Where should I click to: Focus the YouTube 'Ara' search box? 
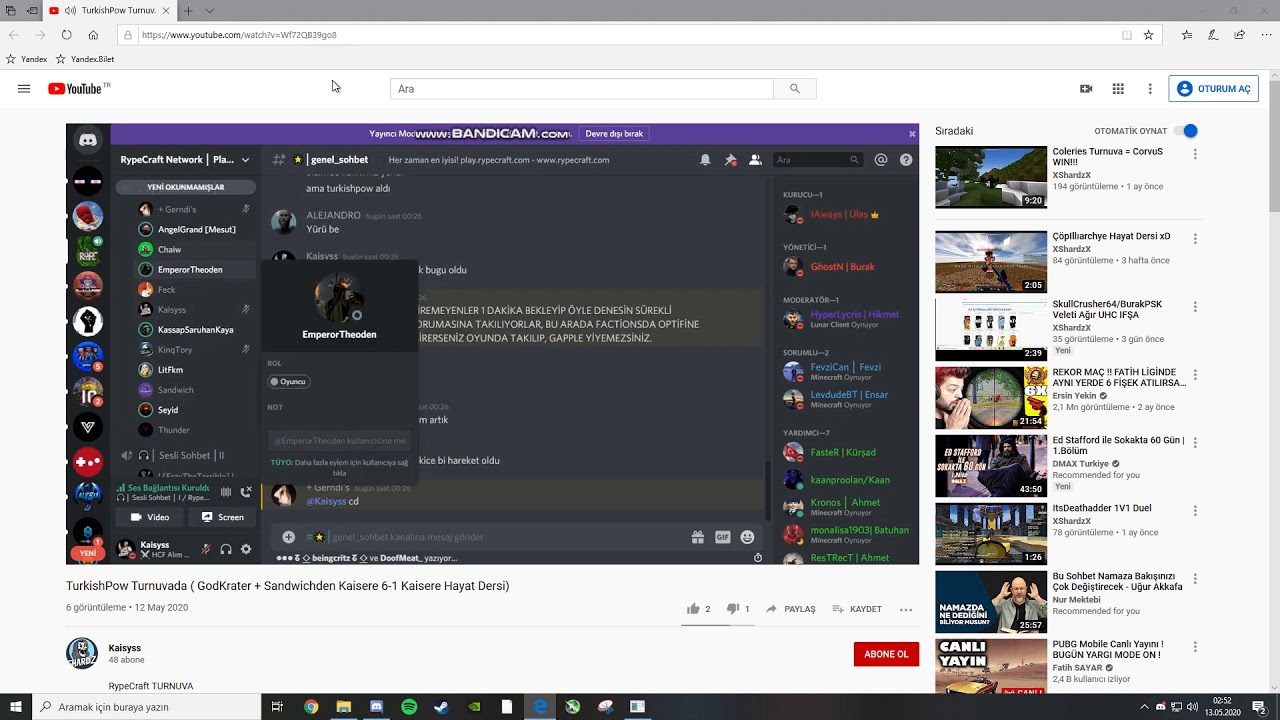point(582,89)
